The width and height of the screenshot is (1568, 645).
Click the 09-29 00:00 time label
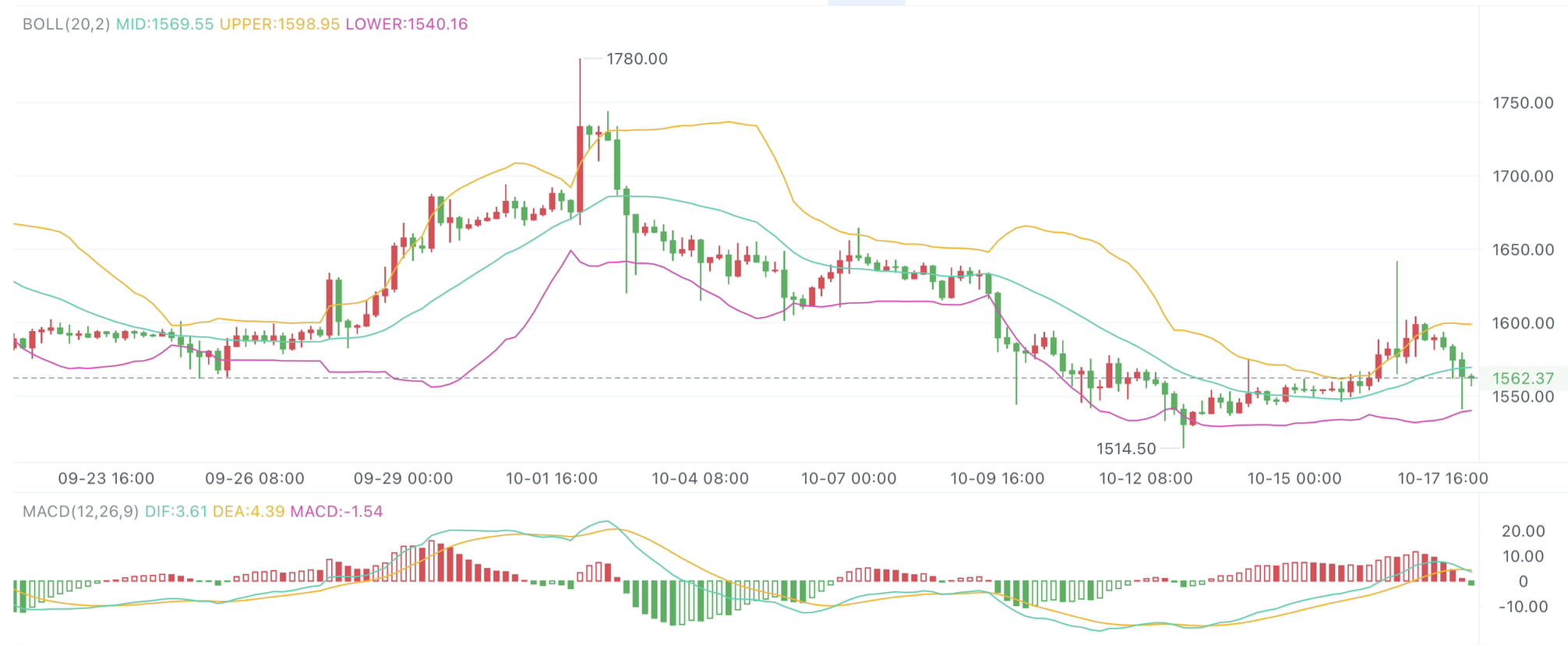(403, 478)
